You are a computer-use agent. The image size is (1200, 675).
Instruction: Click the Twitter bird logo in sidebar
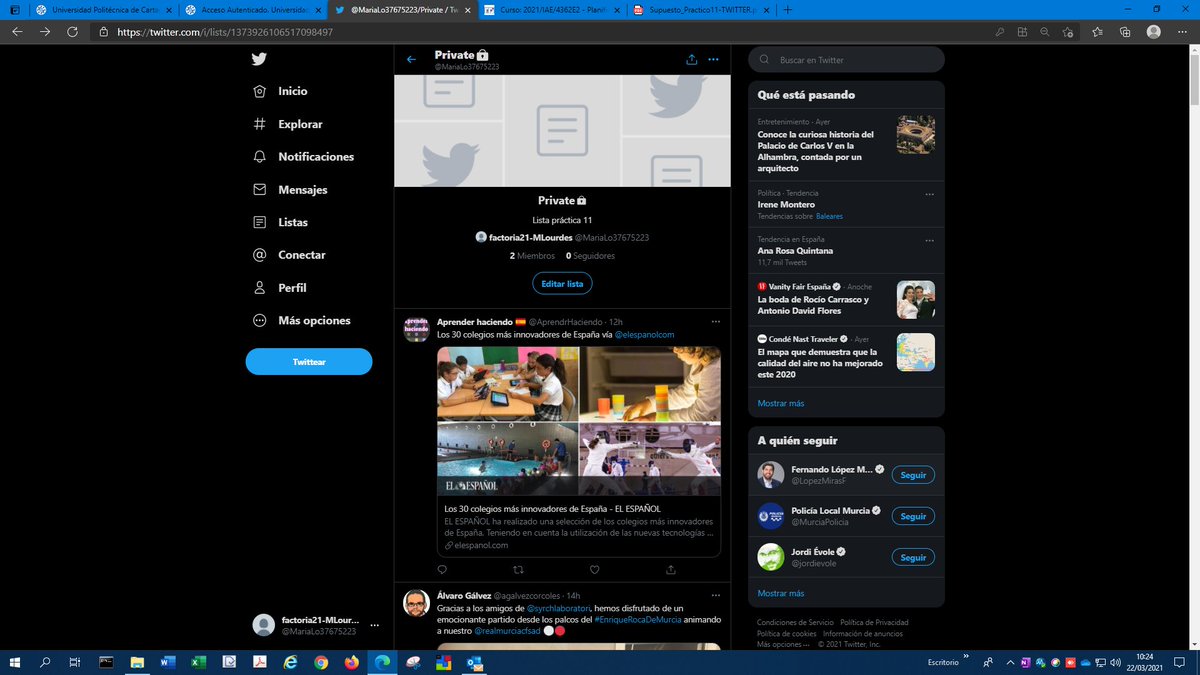259,59
